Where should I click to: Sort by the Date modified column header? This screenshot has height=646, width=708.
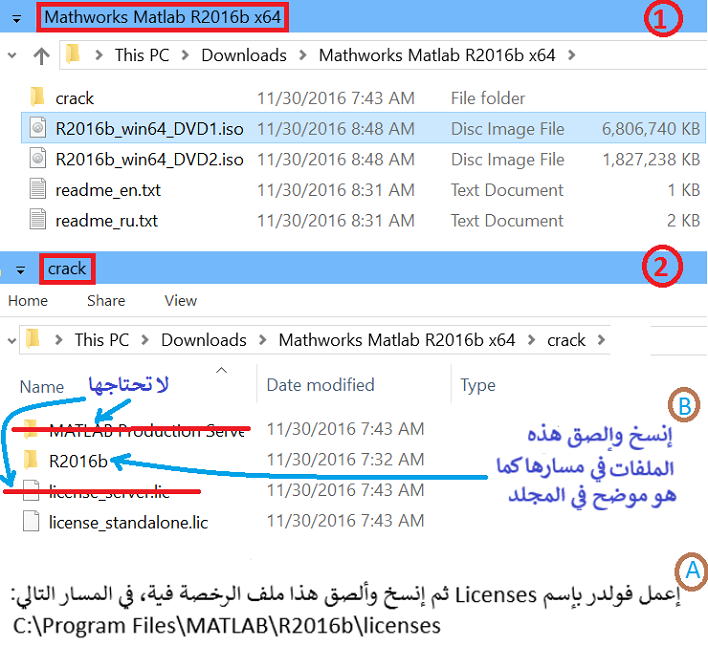(320, 385)
